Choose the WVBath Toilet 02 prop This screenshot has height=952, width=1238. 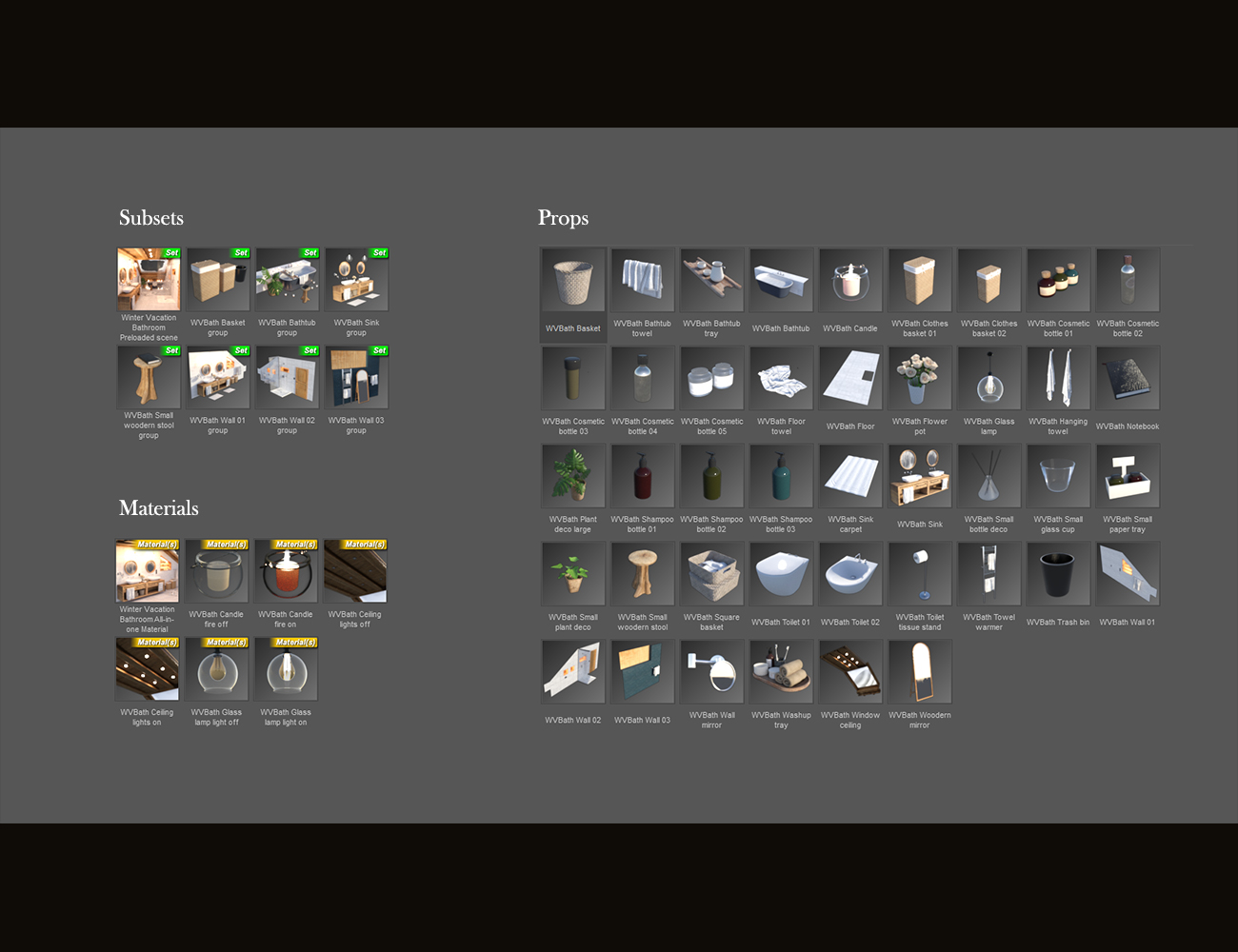coord(850,574)
